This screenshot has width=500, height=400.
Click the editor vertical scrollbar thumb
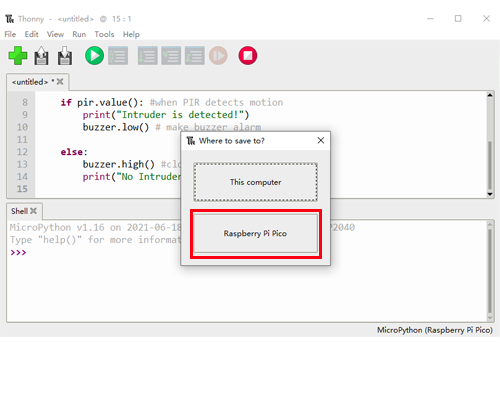[x=490, y=165]
